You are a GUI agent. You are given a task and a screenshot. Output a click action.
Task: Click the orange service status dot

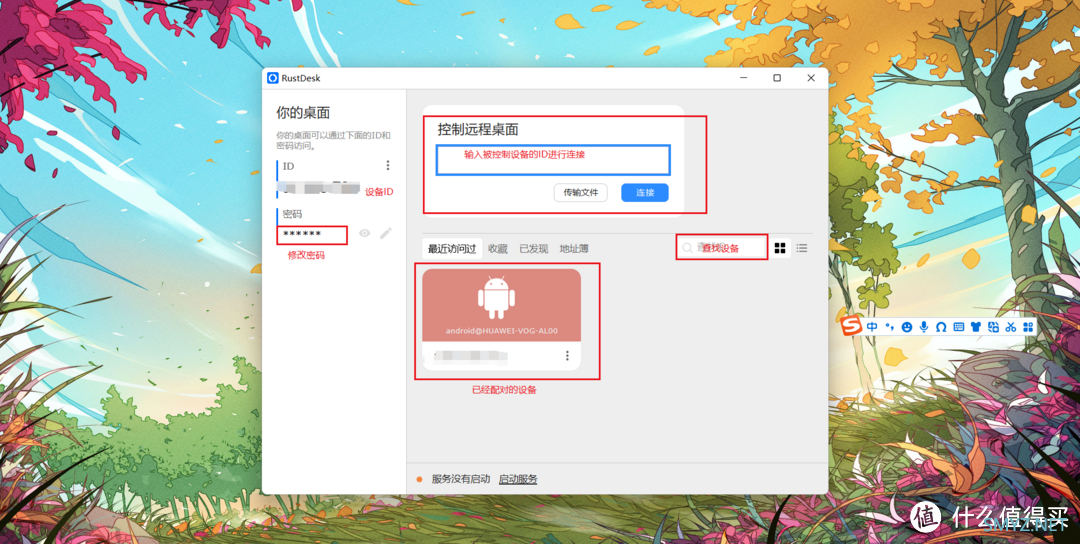pos(419,479)
